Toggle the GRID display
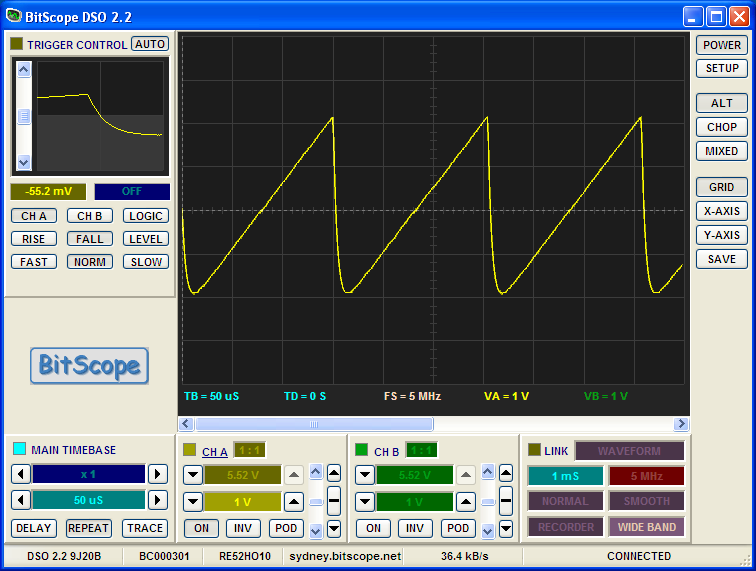The width and height of the screenshot is (756, 571). click(722, 187)
